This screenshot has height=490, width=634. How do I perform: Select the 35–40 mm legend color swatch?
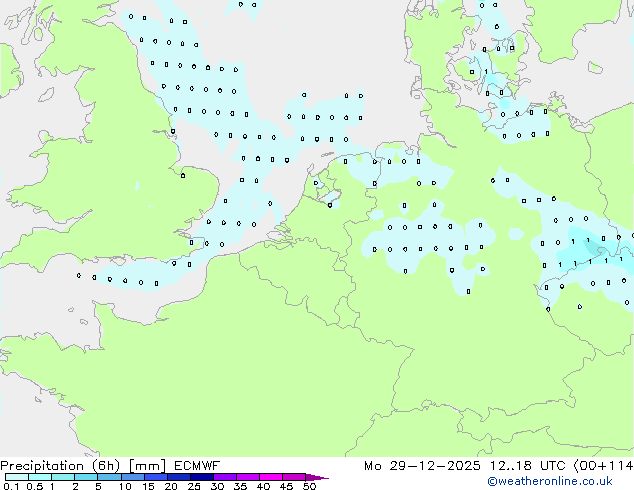coord(247,477)
